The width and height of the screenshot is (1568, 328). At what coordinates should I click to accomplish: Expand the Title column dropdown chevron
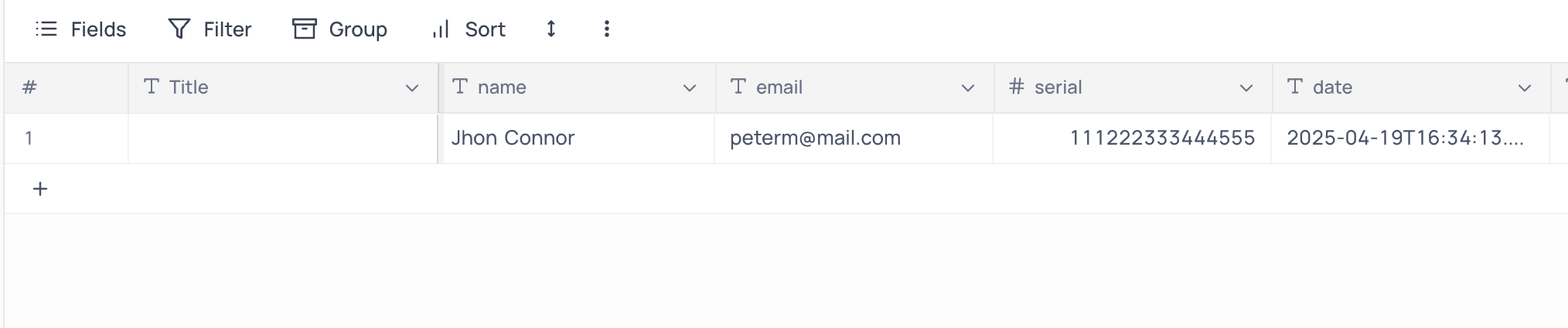(x=412, y=88)
